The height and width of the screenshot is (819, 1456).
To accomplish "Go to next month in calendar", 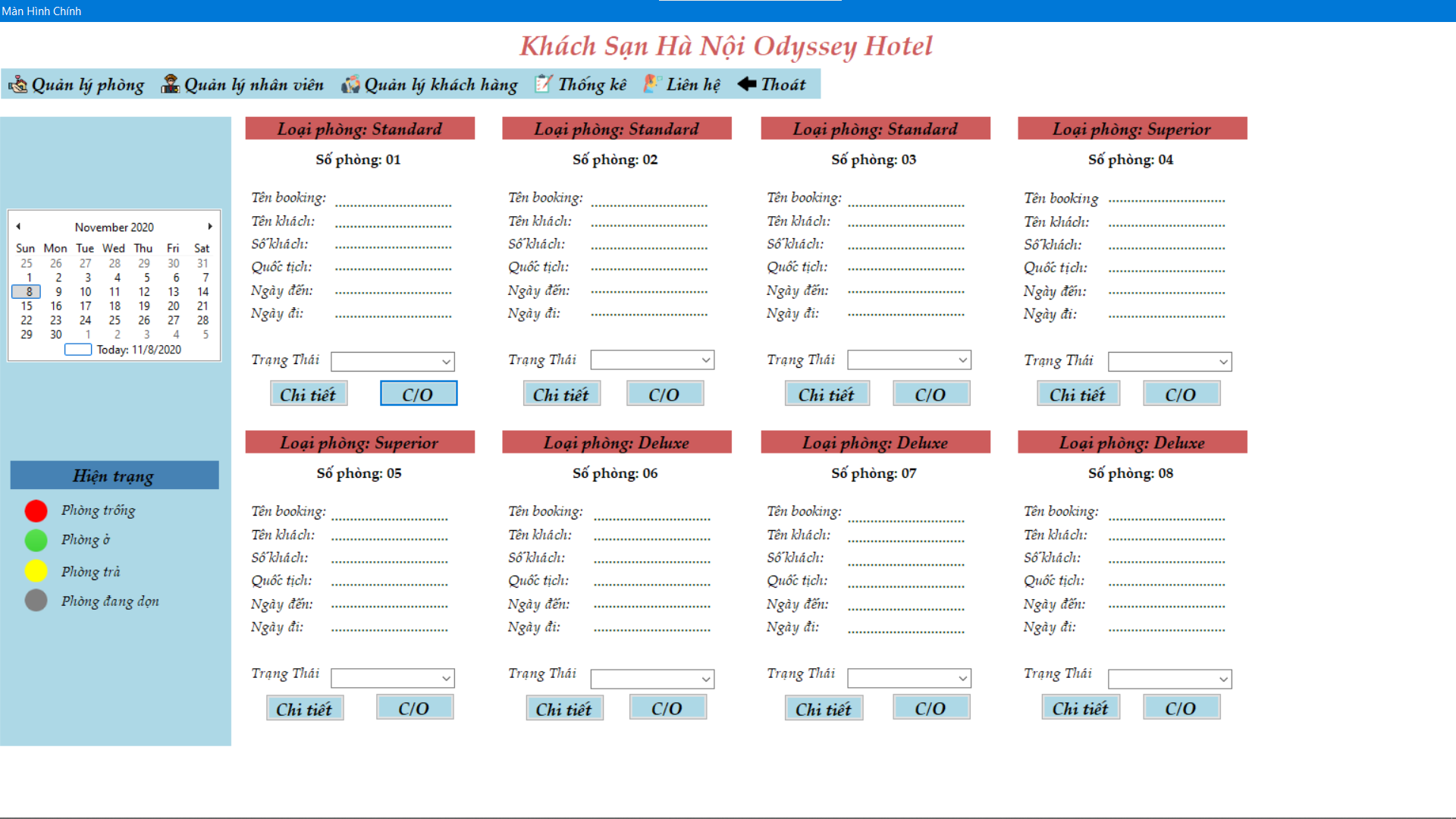I will [210, 226].
